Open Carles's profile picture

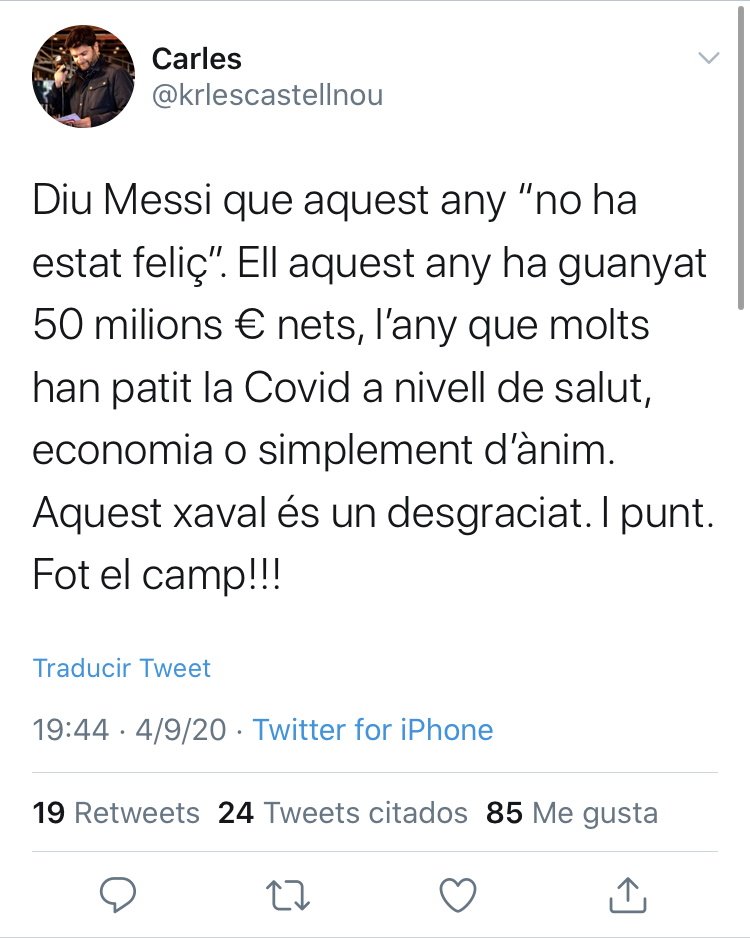click(x=83, y=75)
